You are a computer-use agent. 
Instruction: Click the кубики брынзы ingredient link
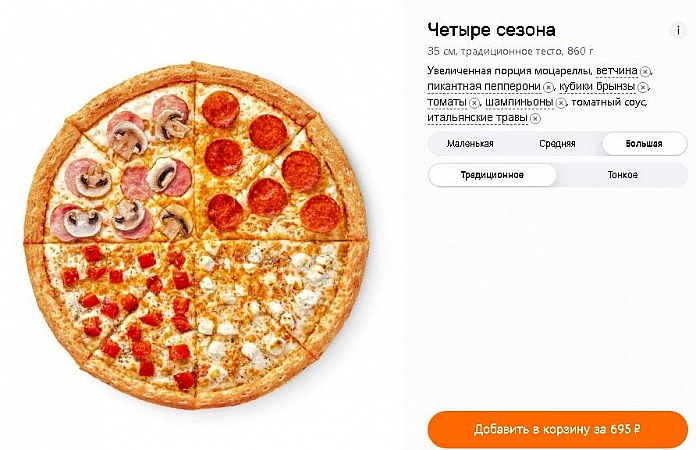point(597,86)
